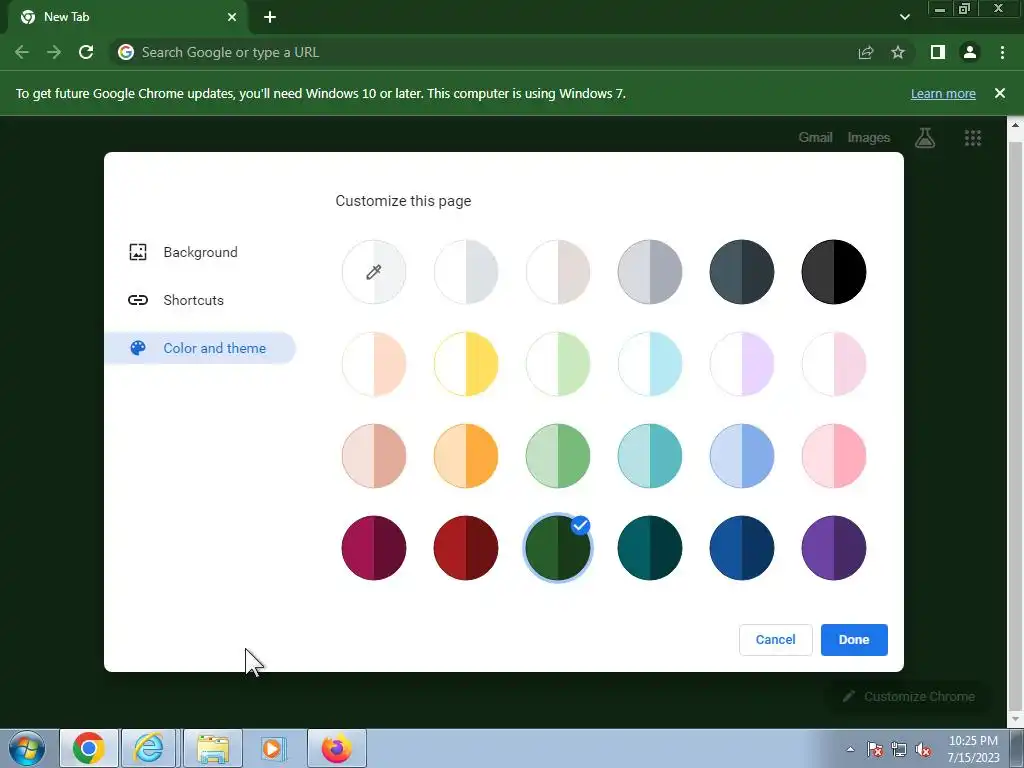Select the Shortcuts section

tap(200, 300)
